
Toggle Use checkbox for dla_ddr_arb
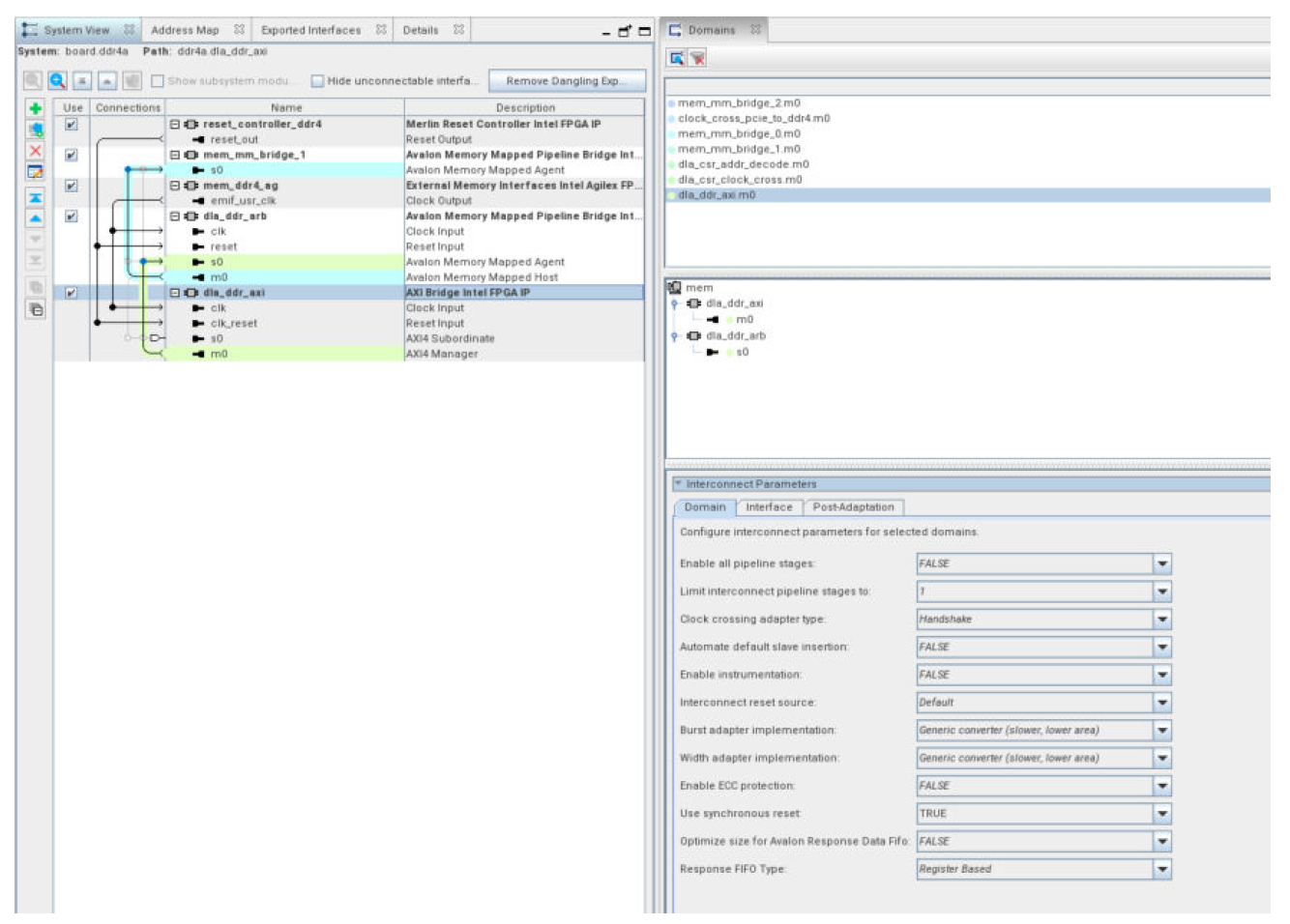72,217
